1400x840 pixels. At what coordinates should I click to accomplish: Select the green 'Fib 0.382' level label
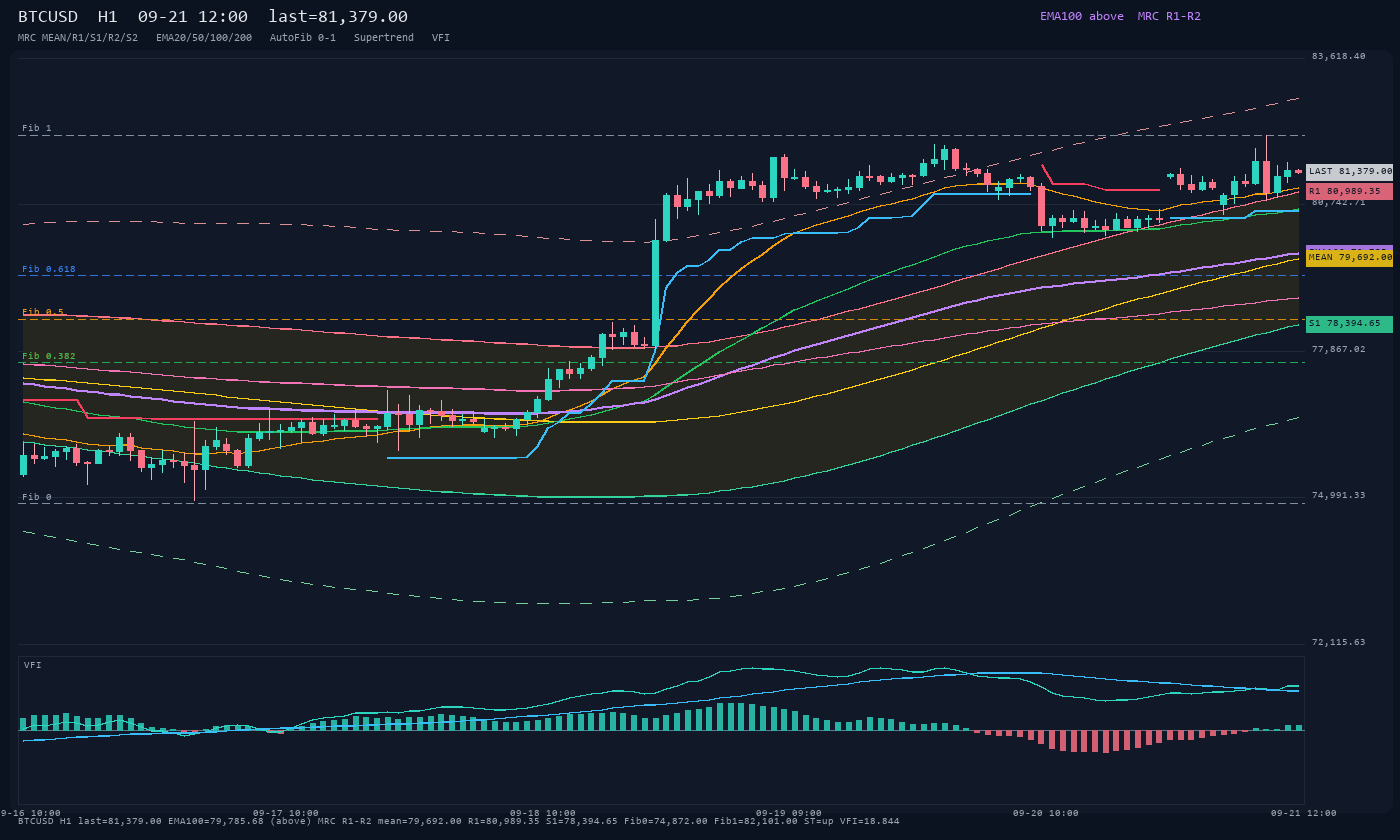(49, 356)
